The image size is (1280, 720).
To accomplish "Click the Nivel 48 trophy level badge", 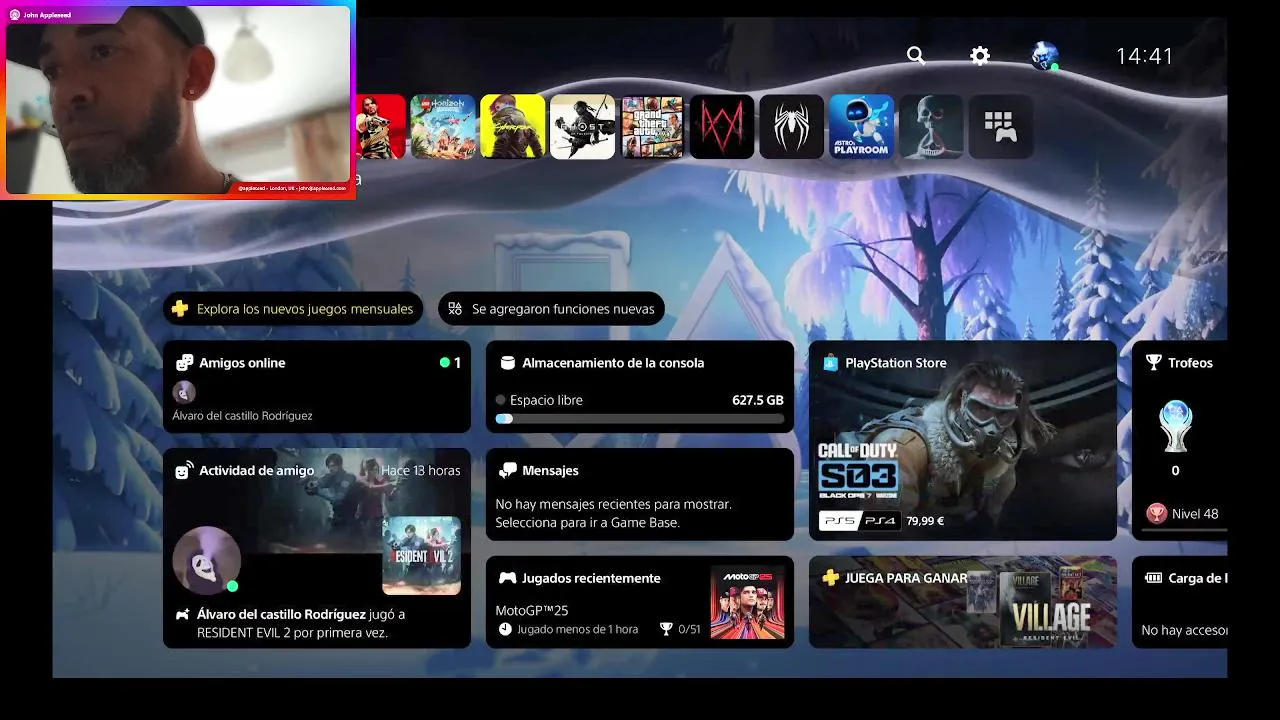I will pyautogui.click(x=1157, y=514).
